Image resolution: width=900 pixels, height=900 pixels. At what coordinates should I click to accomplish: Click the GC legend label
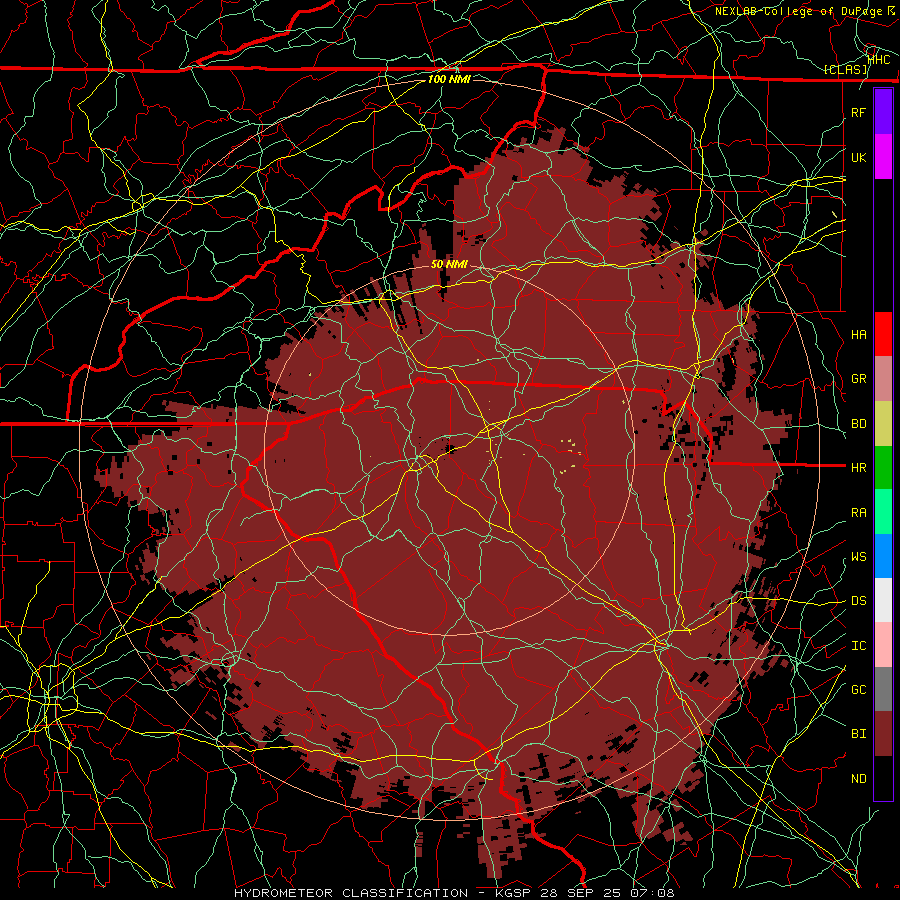click(858, 689)
